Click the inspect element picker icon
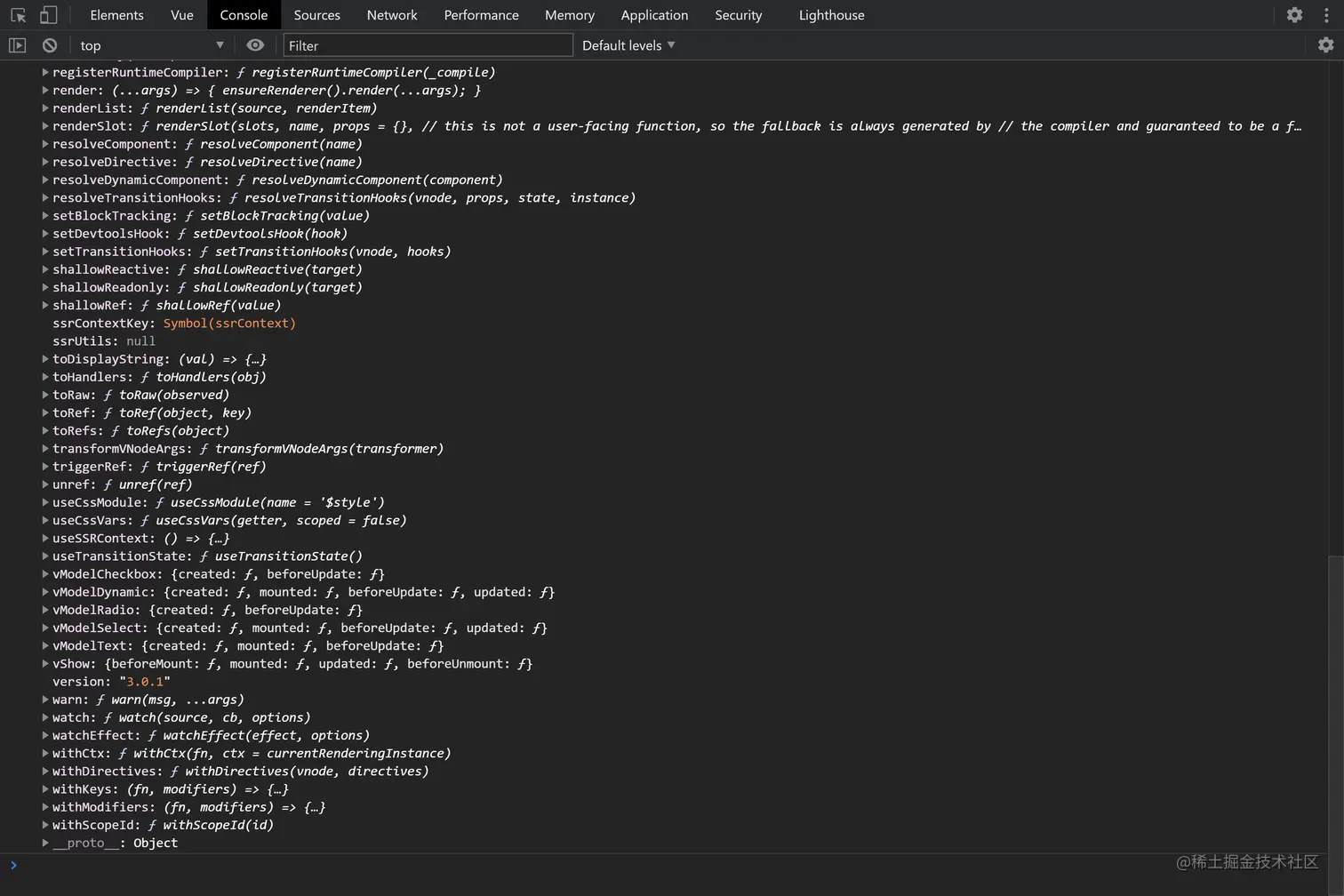The height and width of the screenshot is (896, 1344). tap(18, 15)
